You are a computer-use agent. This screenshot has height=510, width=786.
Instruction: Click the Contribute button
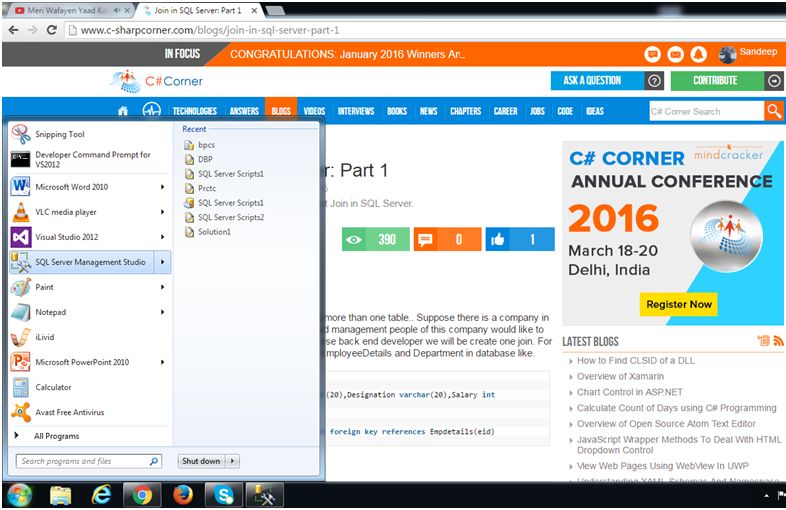[726, 80]
